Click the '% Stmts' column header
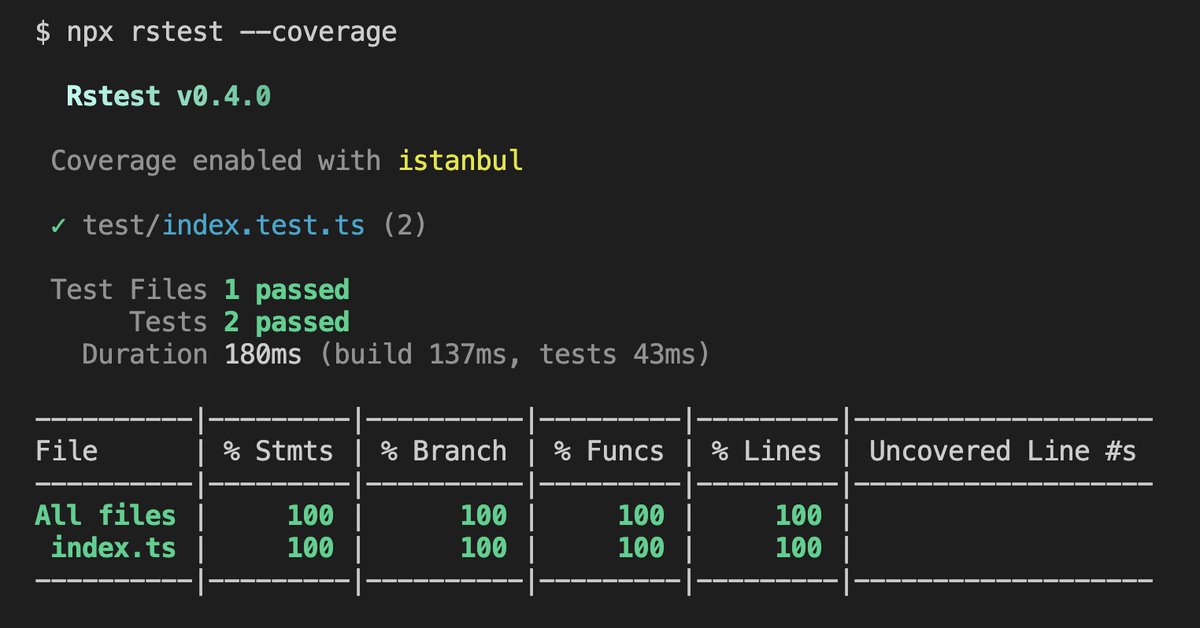Viewport: 1200px width, 628px height. coord(278,451)
